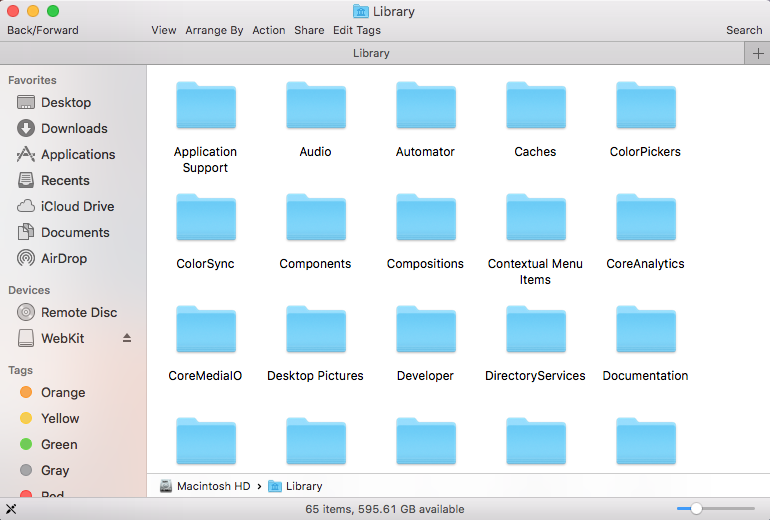Open iCloud Drive from sidebar
Screen dimensions: 770x520
tap(77, 206)
